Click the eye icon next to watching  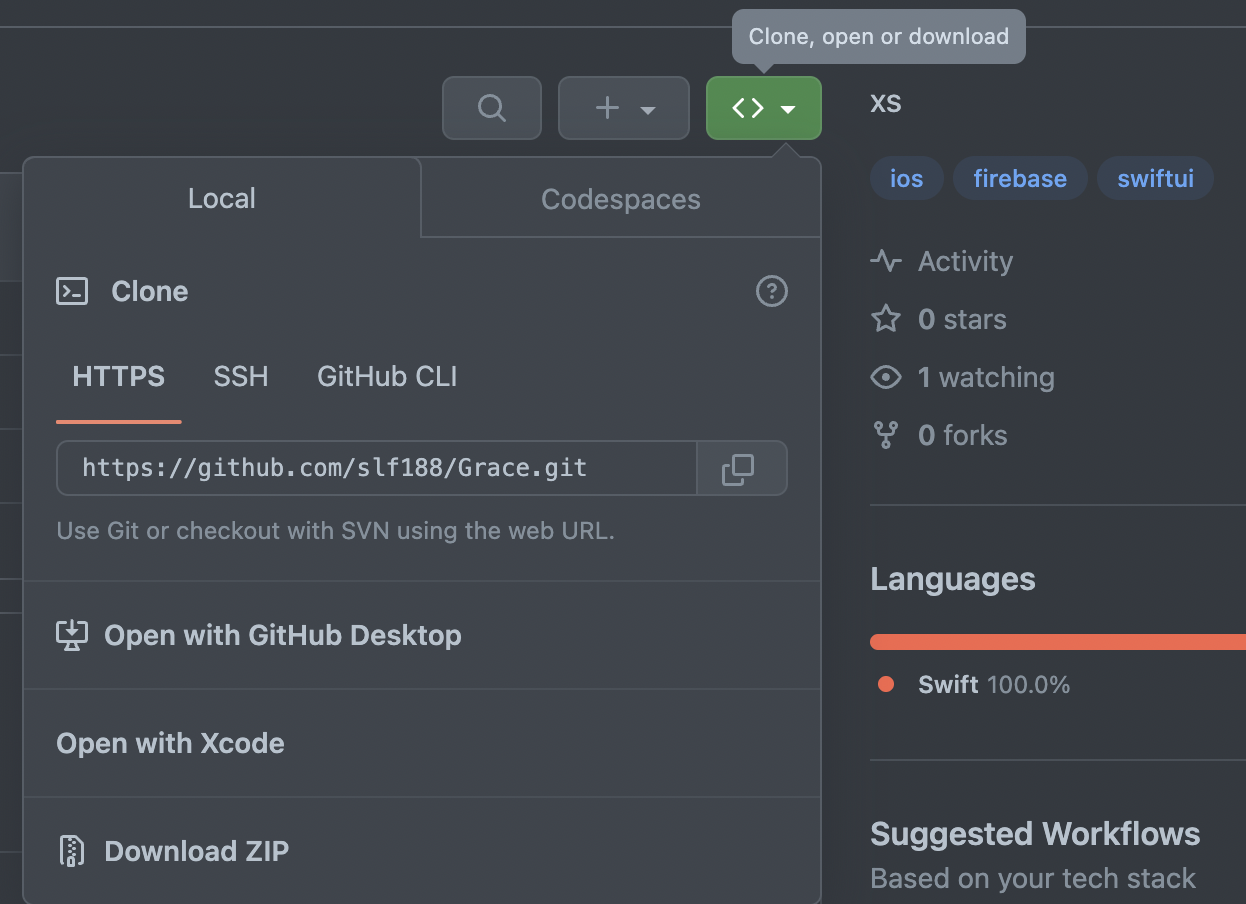(x=886, y=377)
